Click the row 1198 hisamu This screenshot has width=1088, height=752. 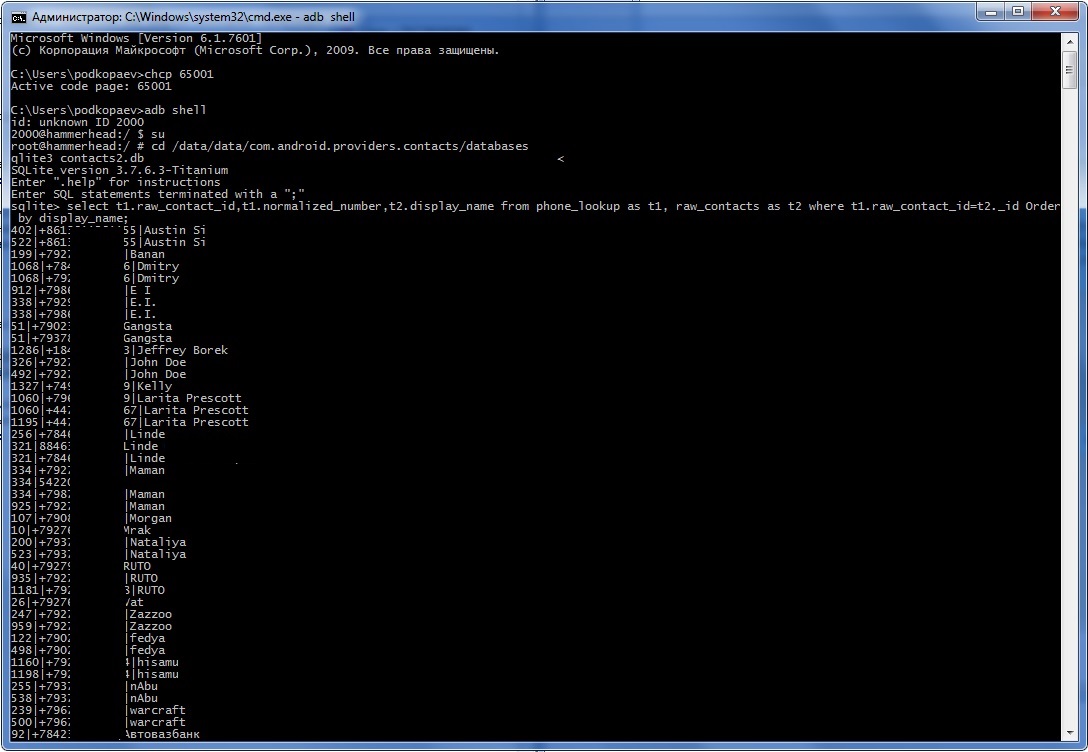coord(95,674)
